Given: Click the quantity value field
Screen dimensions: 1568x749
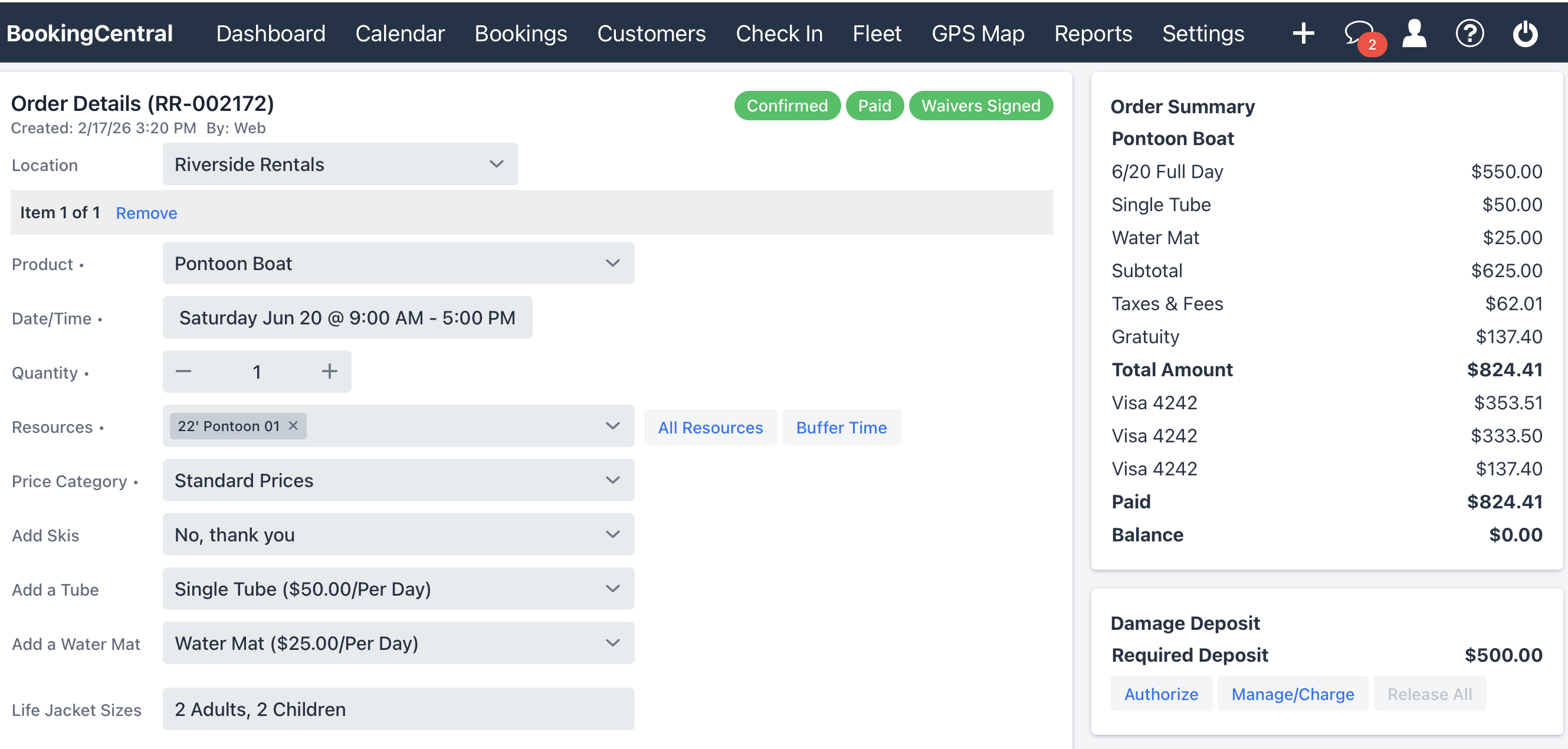Looking at the screenshot, I should point(257,371).
